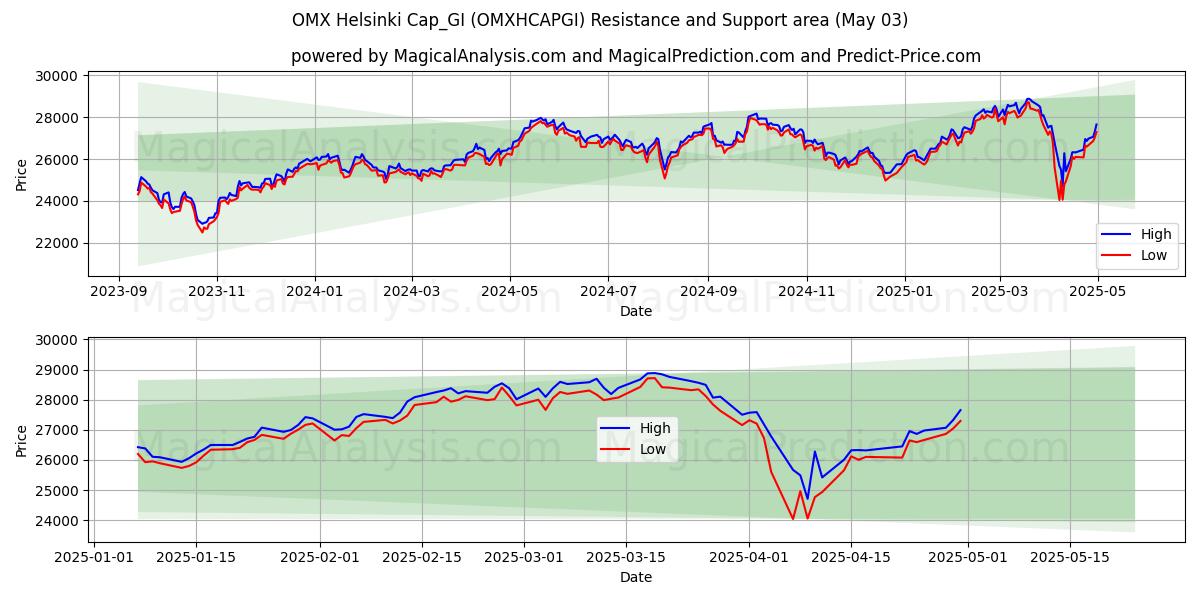Viewport: 1200px width, 600px height.
Task: Click 'Low' in the lower chart legend
Action: 653,449
